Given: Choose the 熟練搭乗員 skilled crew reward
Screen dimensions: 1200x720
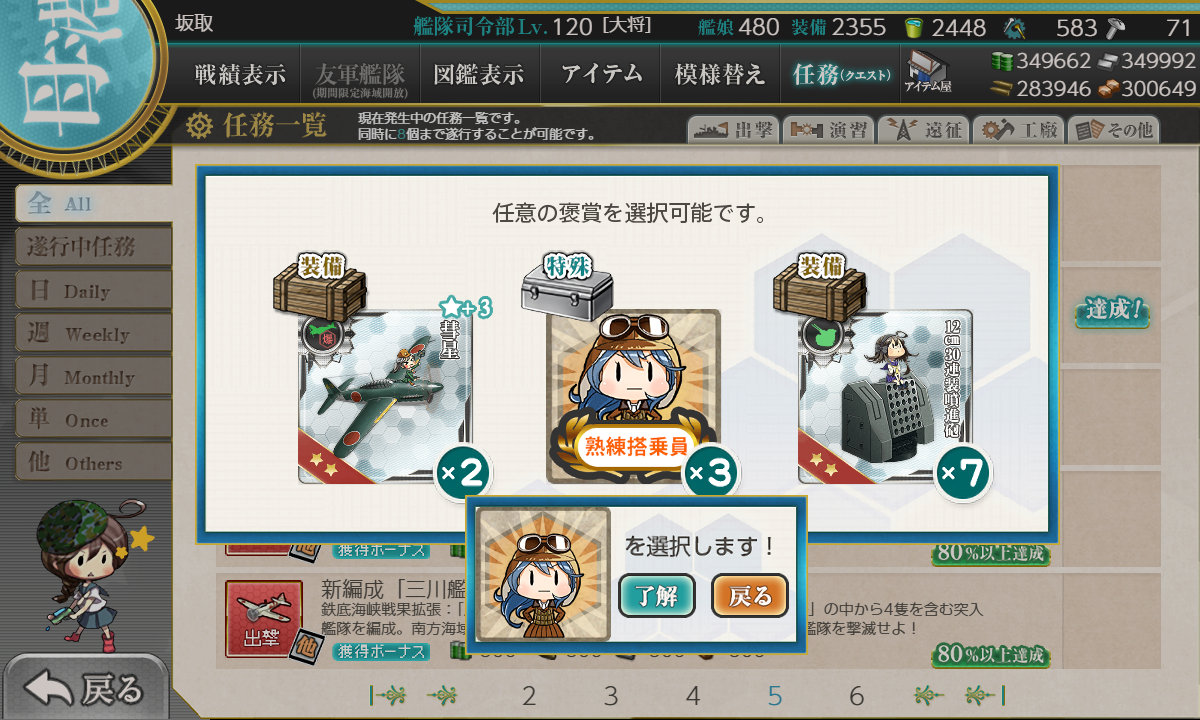Looking at the screenshot, I should coord(633,397).
